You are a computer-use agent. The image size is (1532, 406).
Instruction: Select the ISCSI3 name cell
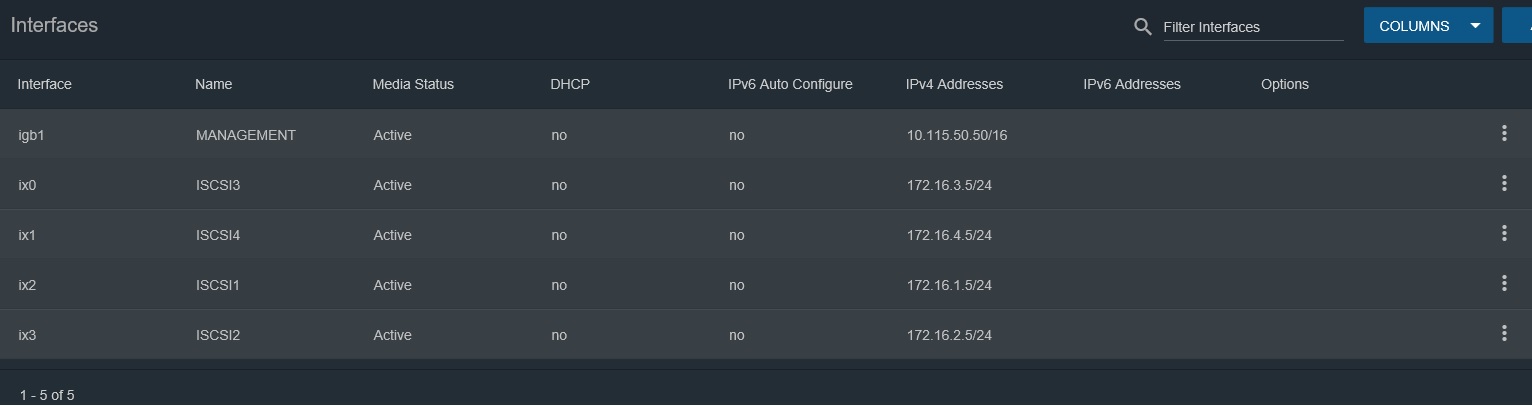[218, 185]
